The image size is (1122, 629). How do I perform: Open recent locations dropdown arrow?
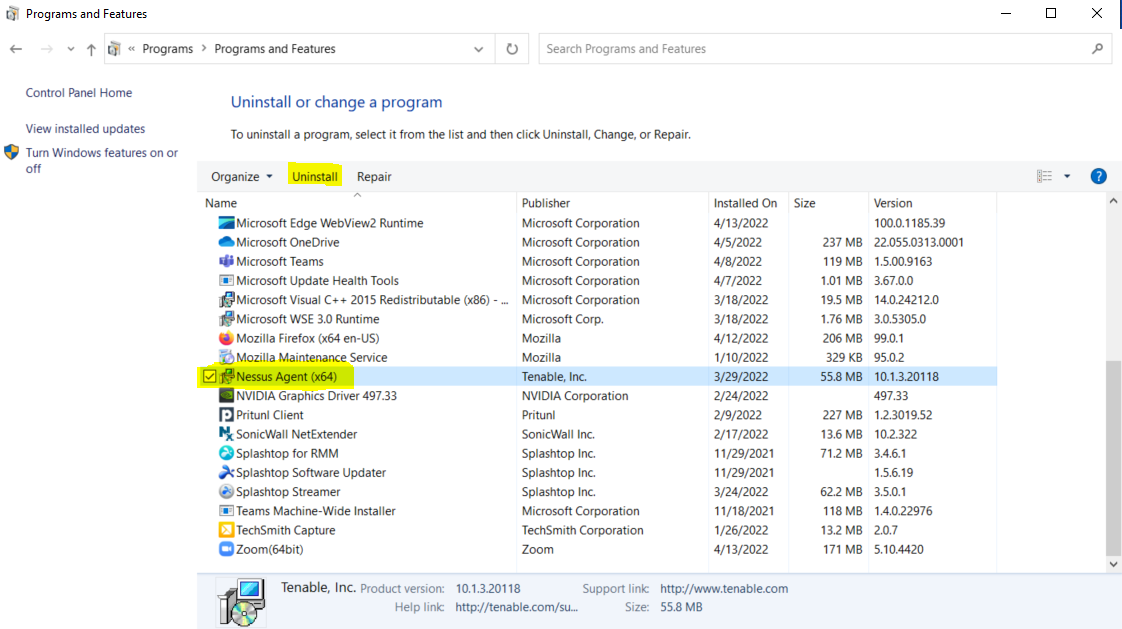pos(70,49)
